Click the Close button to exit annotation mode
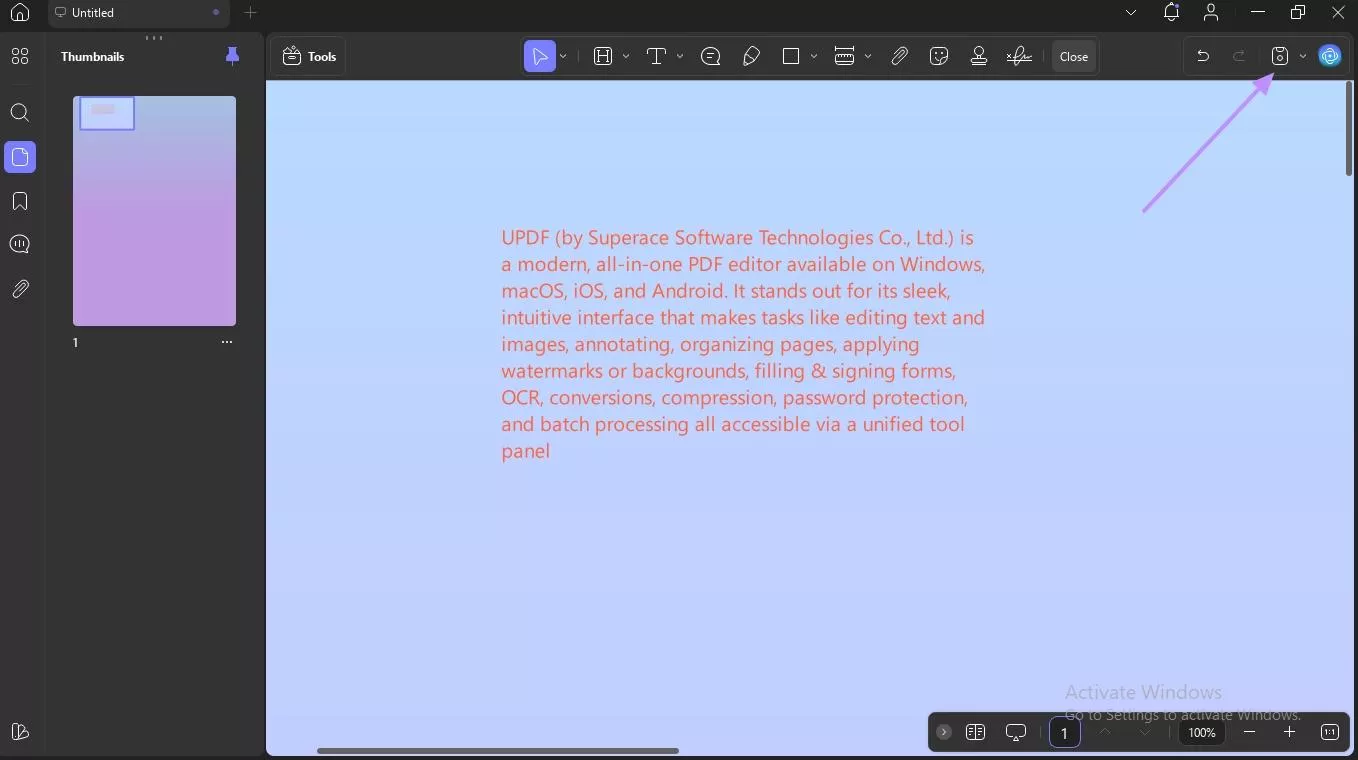This screenshot has width=1358, height=760. tap(1073, 56)
